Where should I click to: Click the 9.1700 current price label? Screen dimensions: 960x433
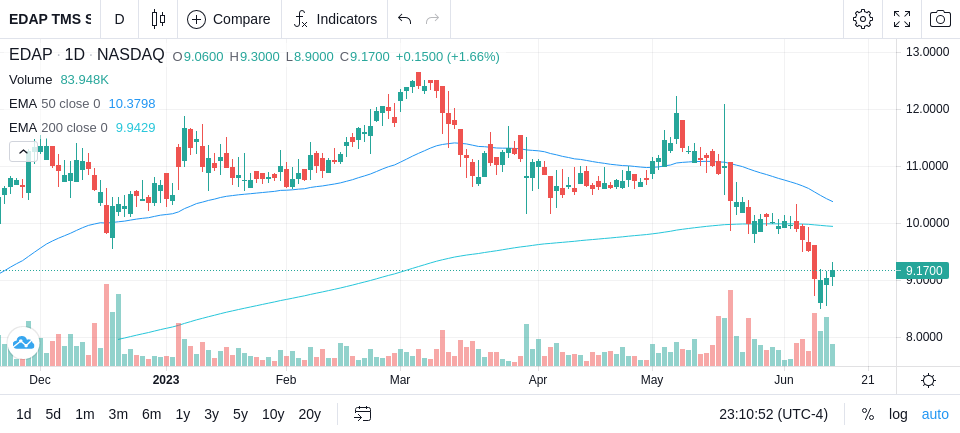923,270
